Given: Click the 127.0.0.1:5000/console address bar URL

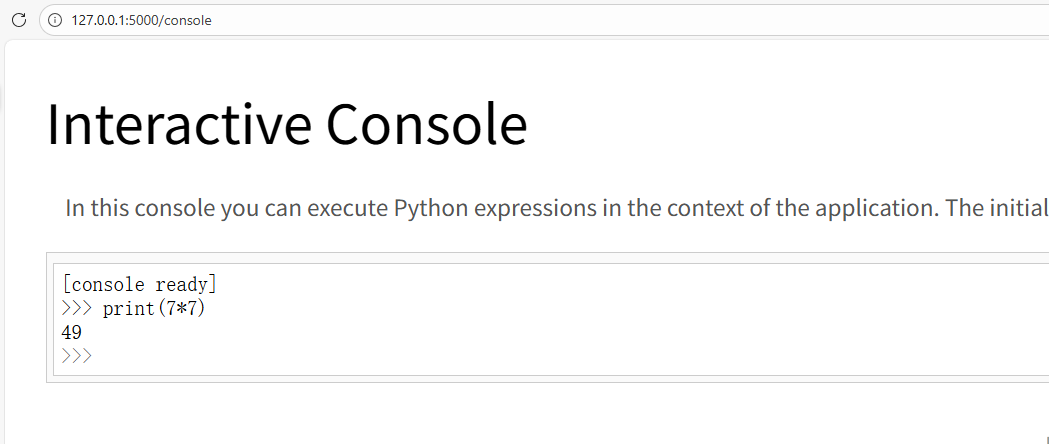Looking at the screenshot, I should click(141, 20).
